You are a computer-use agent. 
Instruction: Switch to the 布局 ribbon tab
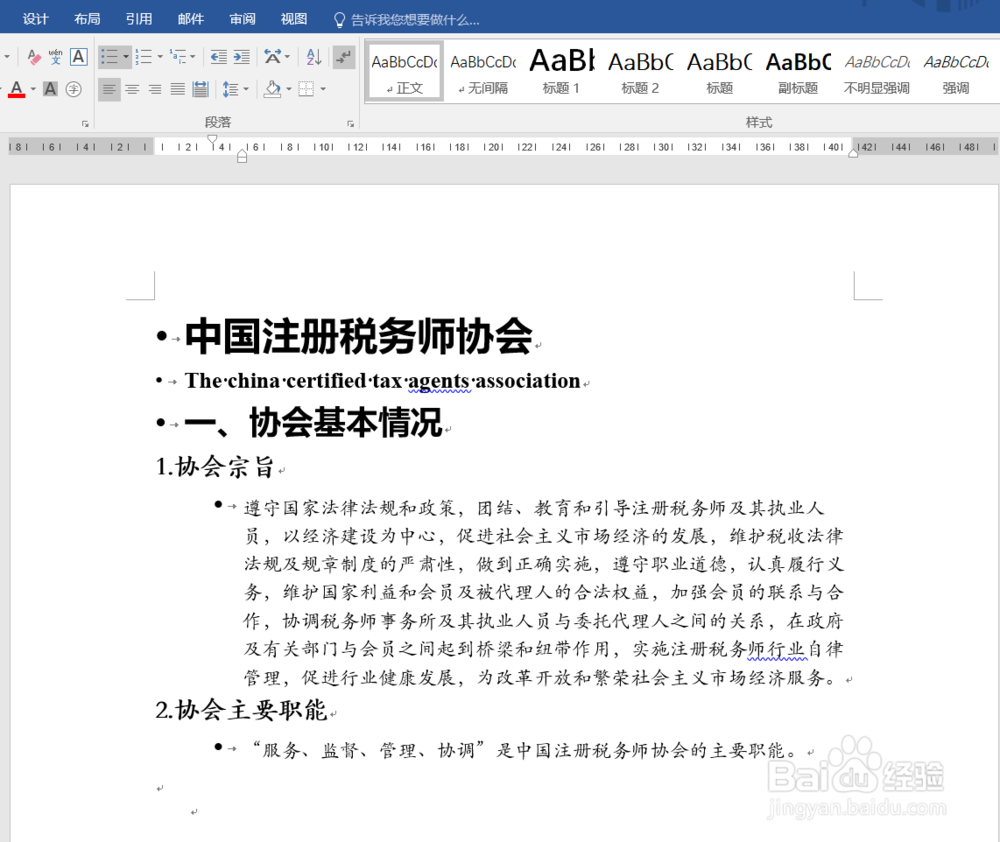[x=87, y=19]
